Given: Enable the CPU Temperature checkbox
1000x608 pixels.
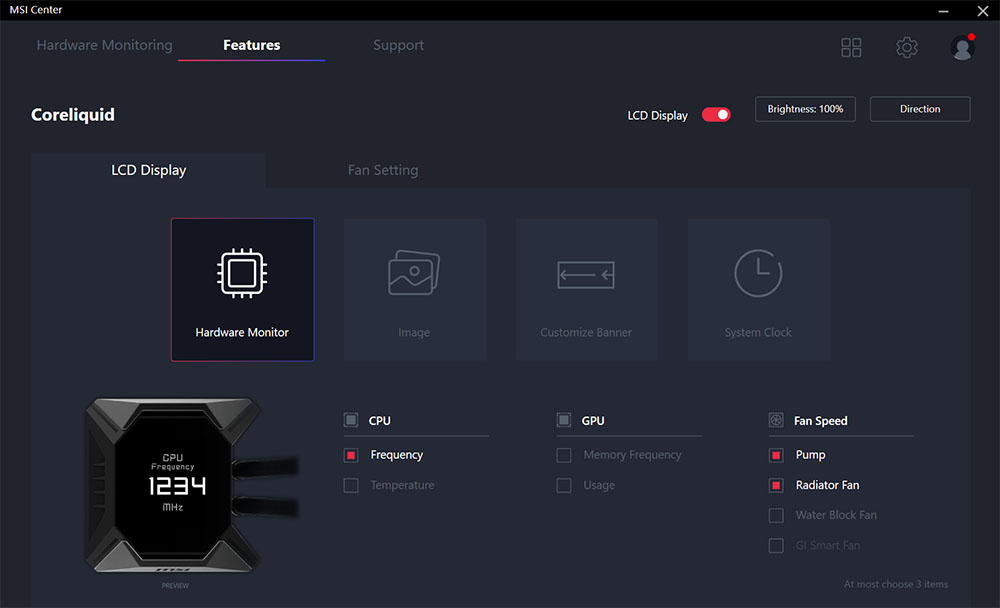Looking at the screenshot, I should pyautogui.click(x=351, y=486).
